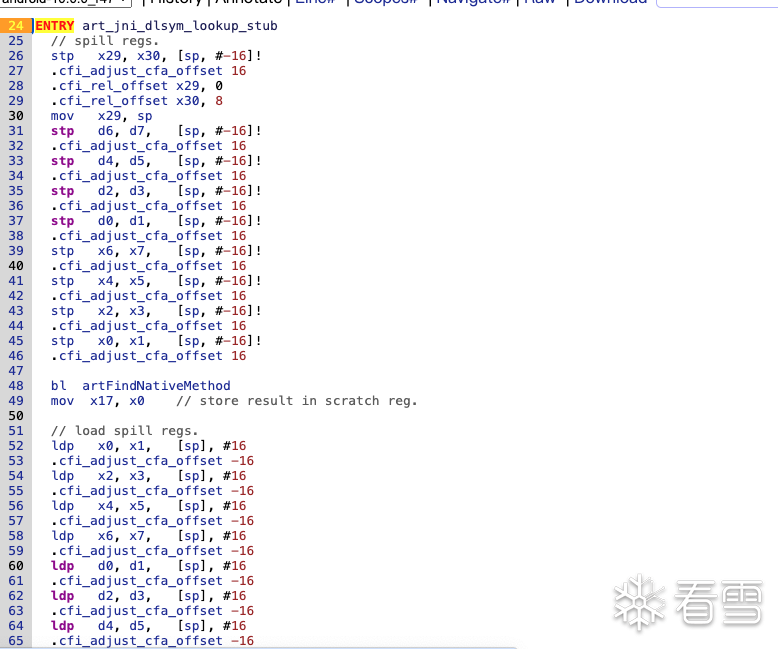
Task: Click d5 on line 64
Action: (137, 626)
